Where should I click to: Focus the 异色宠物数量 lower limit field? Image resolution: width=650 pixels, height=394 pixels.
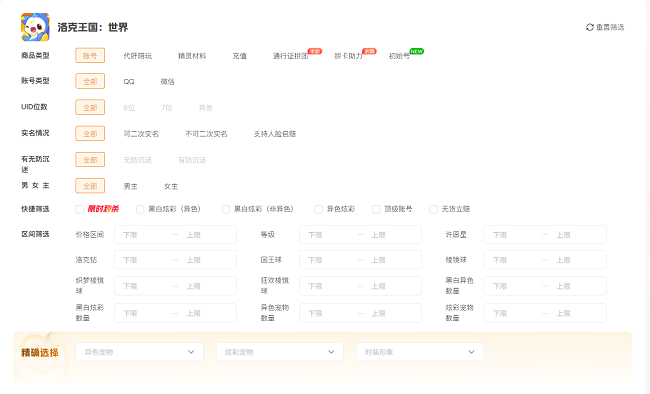328,313
